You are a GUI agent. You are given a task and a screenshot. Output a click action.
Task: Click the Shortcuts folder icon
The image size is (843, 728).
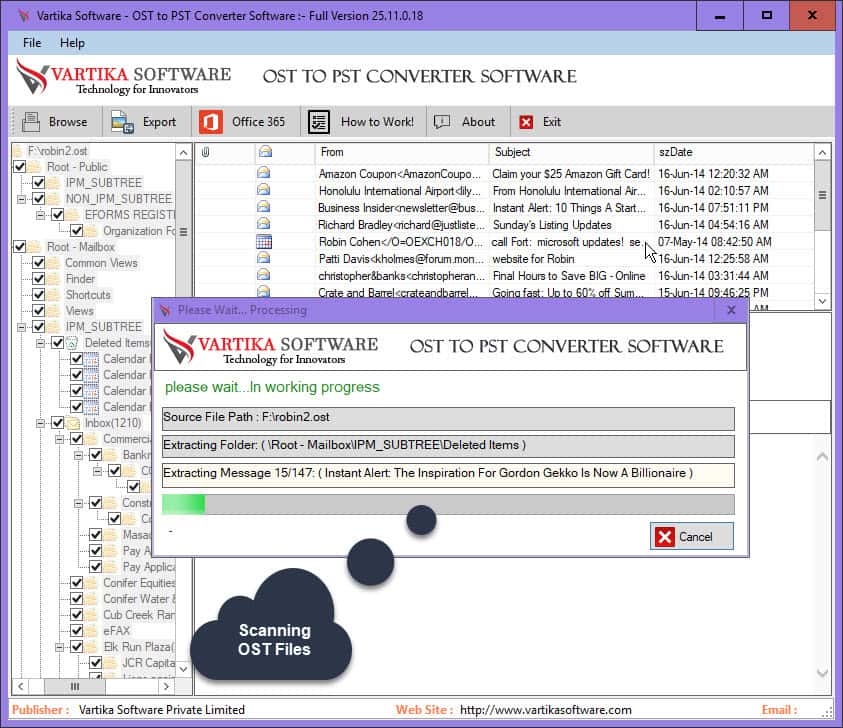(x=53, y=295)
